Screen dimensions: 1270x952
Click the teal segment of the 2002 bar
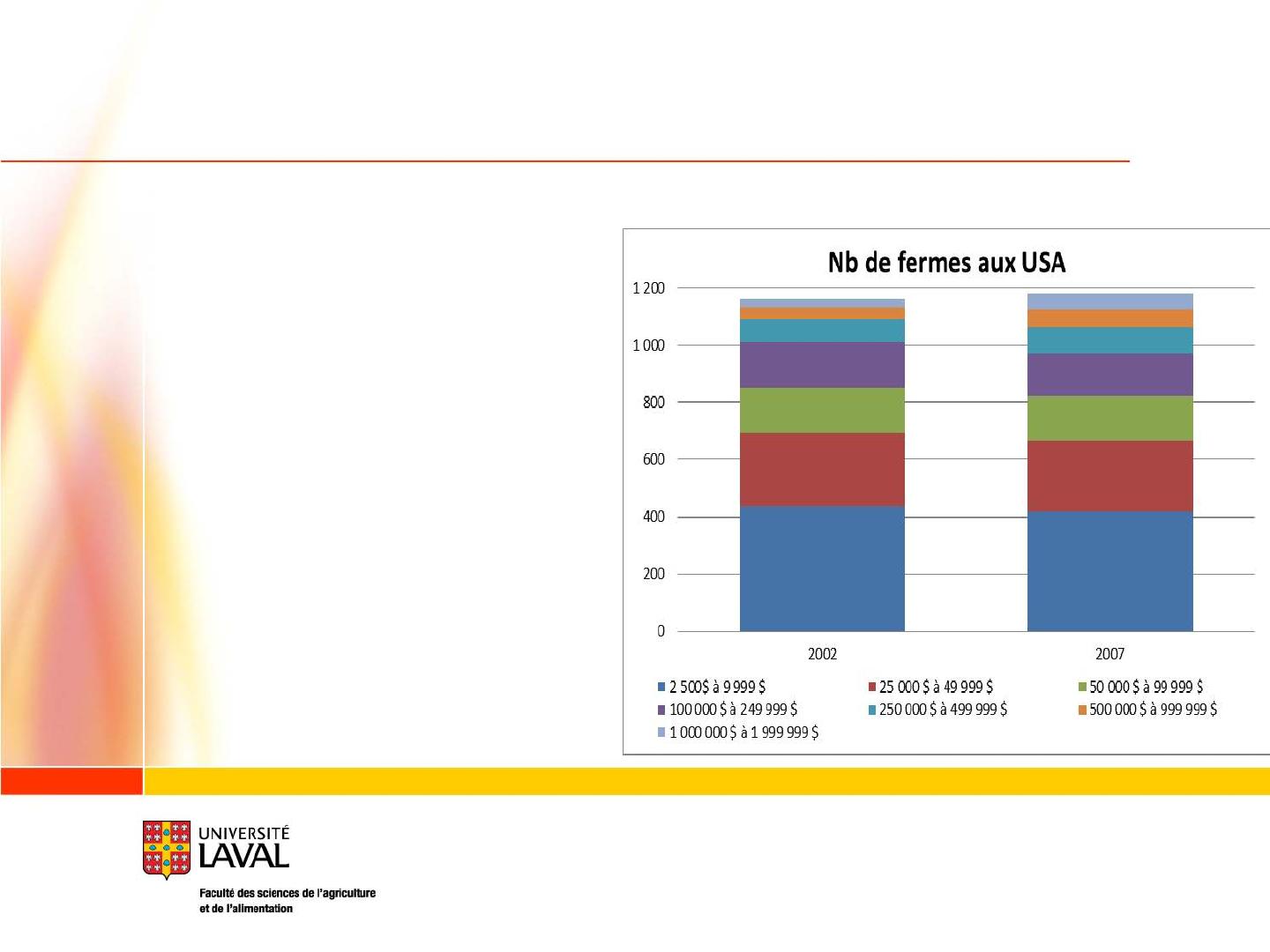click(x=822, y=331)
